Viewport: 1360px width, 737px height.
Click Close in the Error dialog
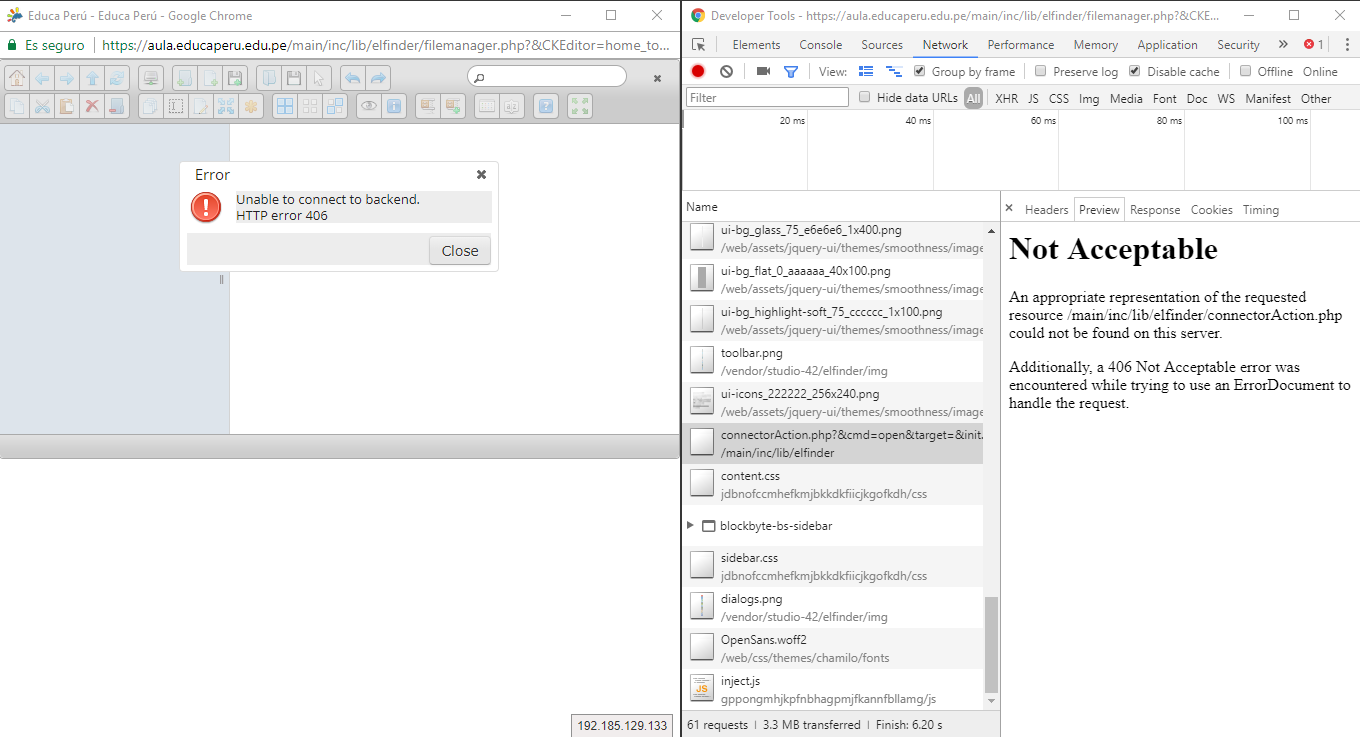pos(459,251)
